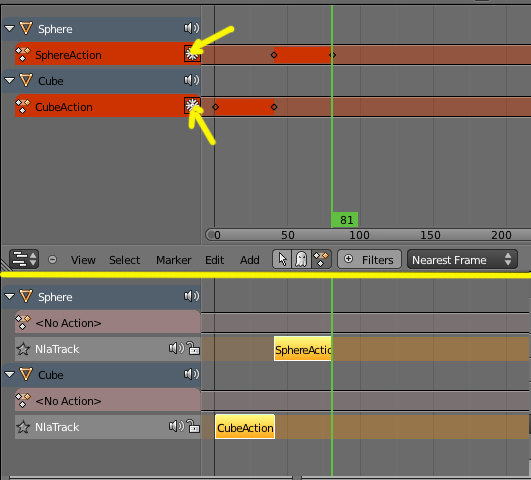Click the Cube name in top panel
The width and height of the screenshot is (531, 480).
click(x=50, y=81)
